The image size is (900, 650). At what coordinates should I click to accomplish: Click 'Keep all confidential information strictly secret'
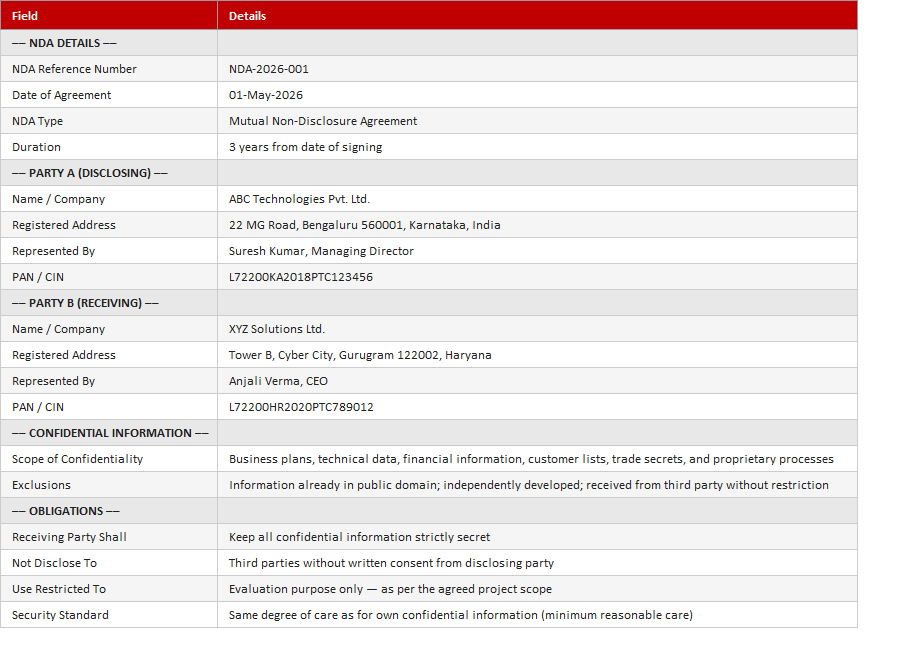point(359,537)
